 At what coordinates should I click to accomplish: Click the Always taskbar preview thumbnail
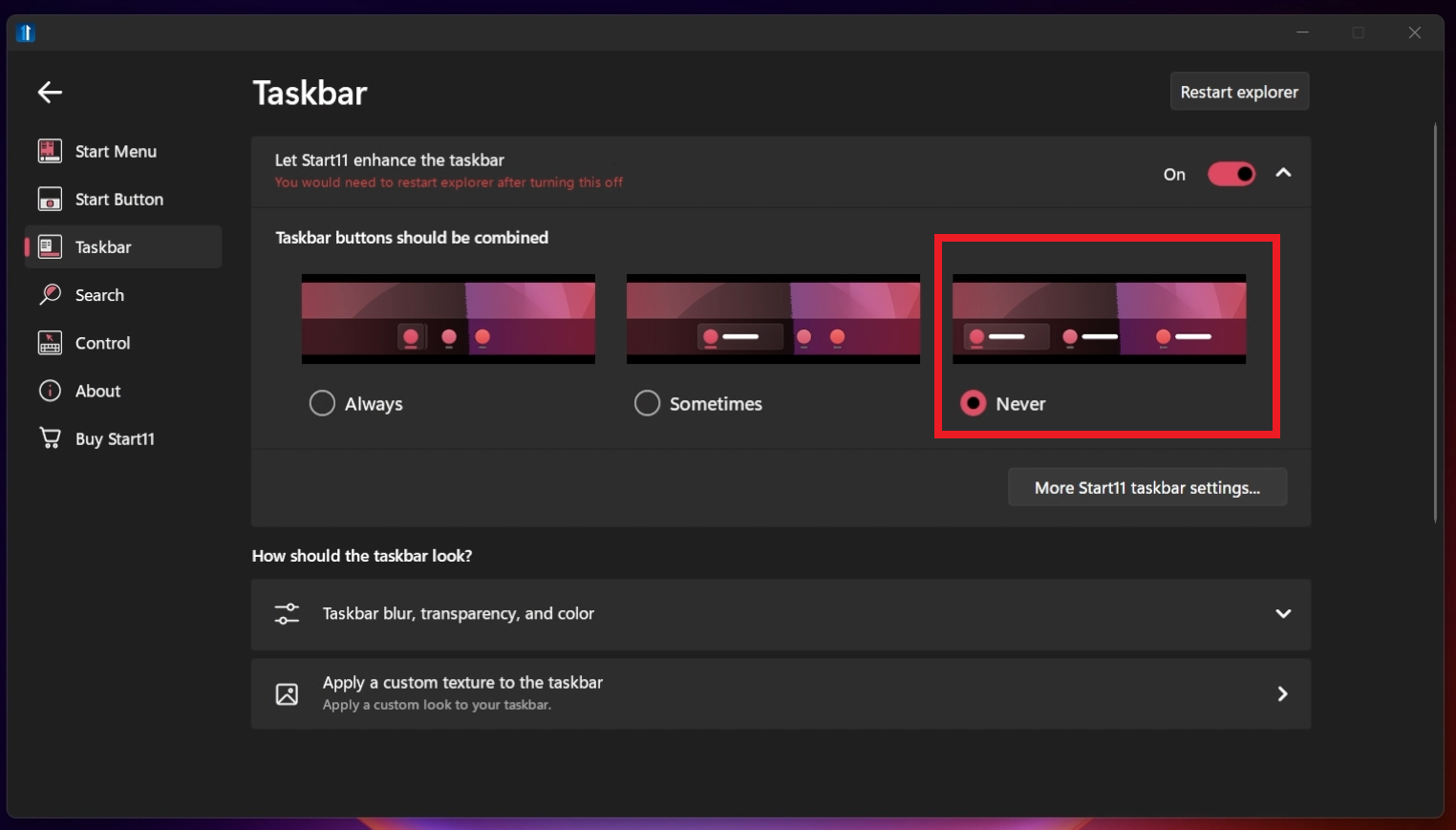click(x=448, y=319)
